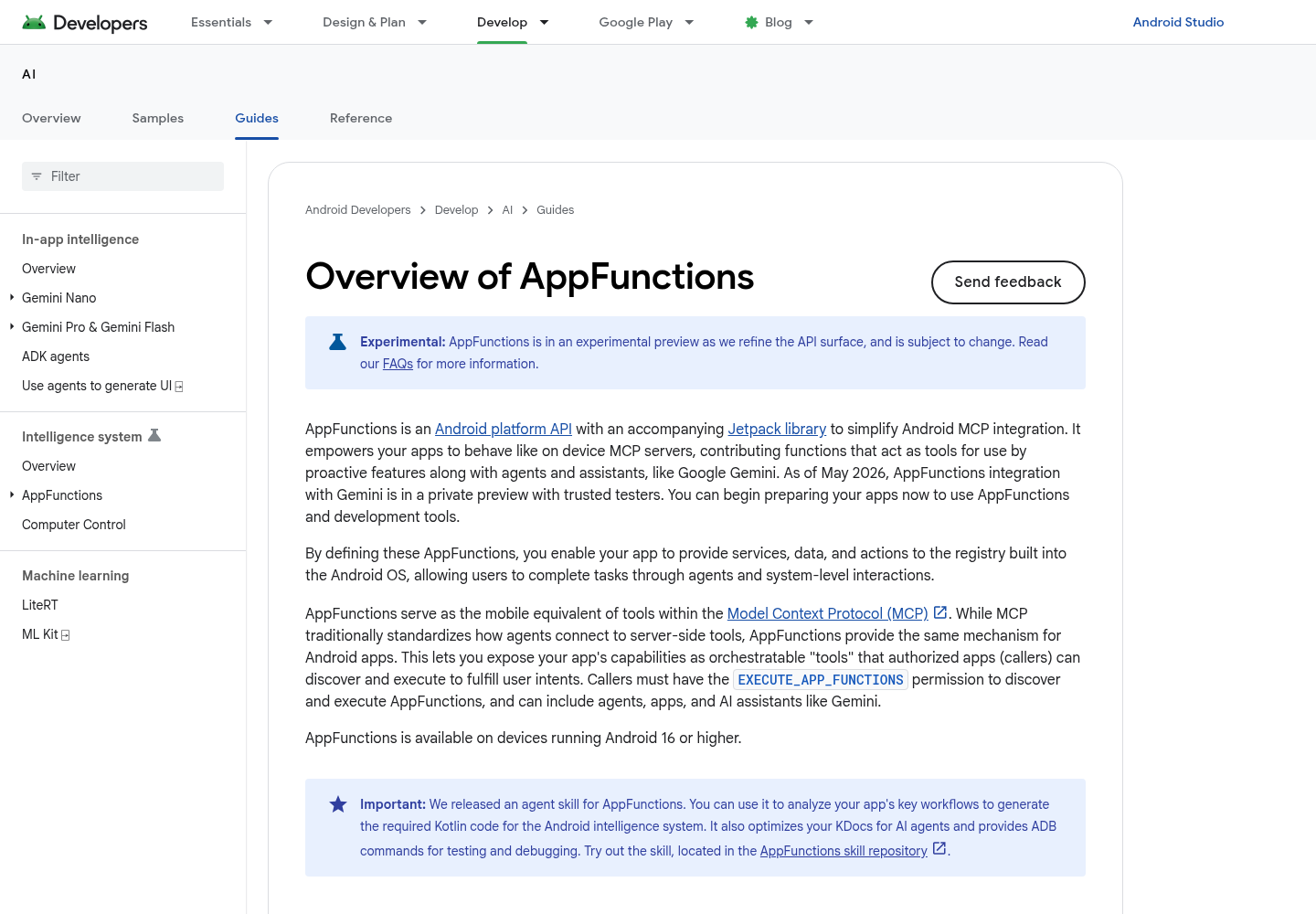Click the Android Developers logo

[x=85, y=23]
